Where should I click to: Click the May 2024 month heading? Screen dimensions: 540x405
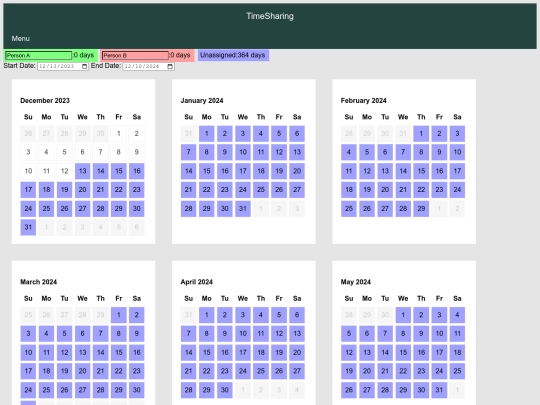356,282
